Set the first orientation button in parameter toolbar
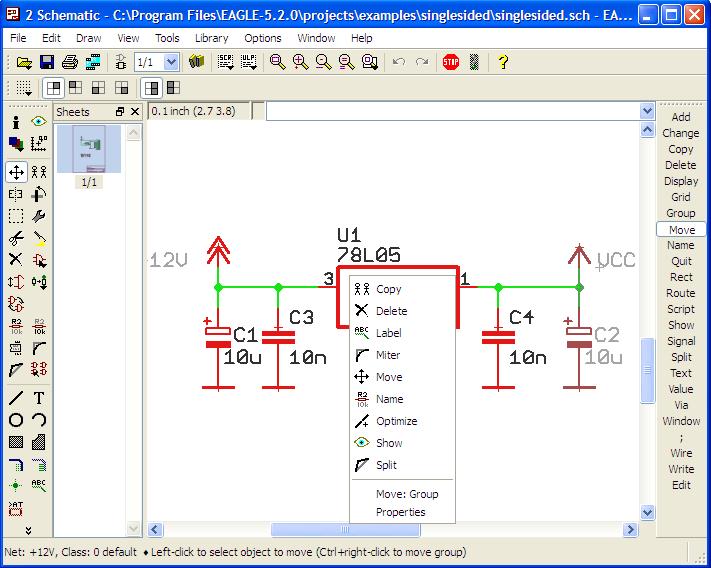Screen dimensions: 711x568 (x=53, y=88)
